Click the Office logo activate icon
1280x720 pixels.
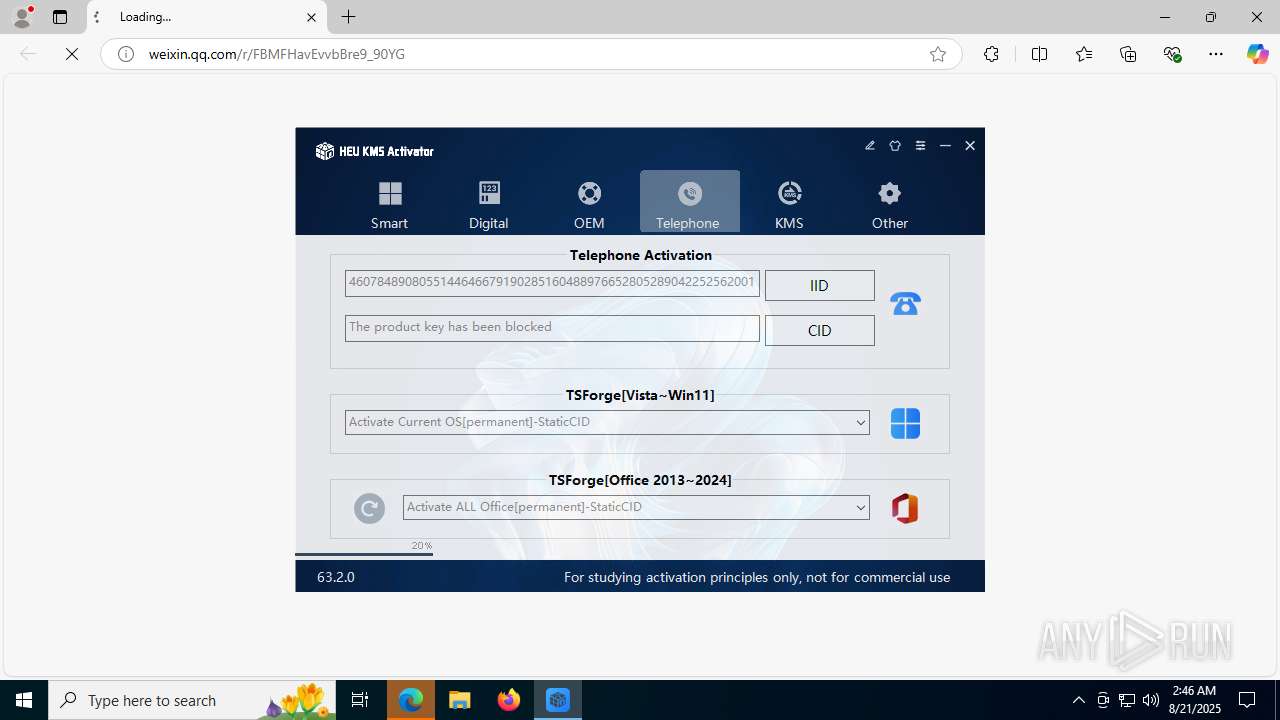[905, 508]
